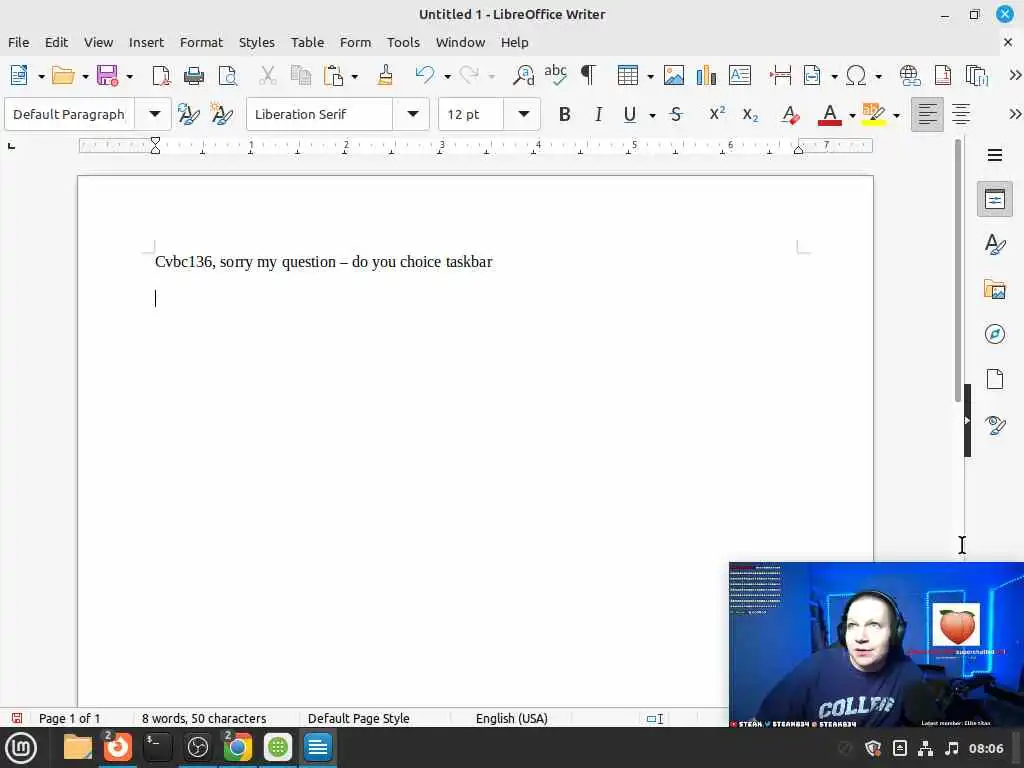The image size is (1024, 768).
Task: Insert a table using the table icon
Action: [628, 76]
